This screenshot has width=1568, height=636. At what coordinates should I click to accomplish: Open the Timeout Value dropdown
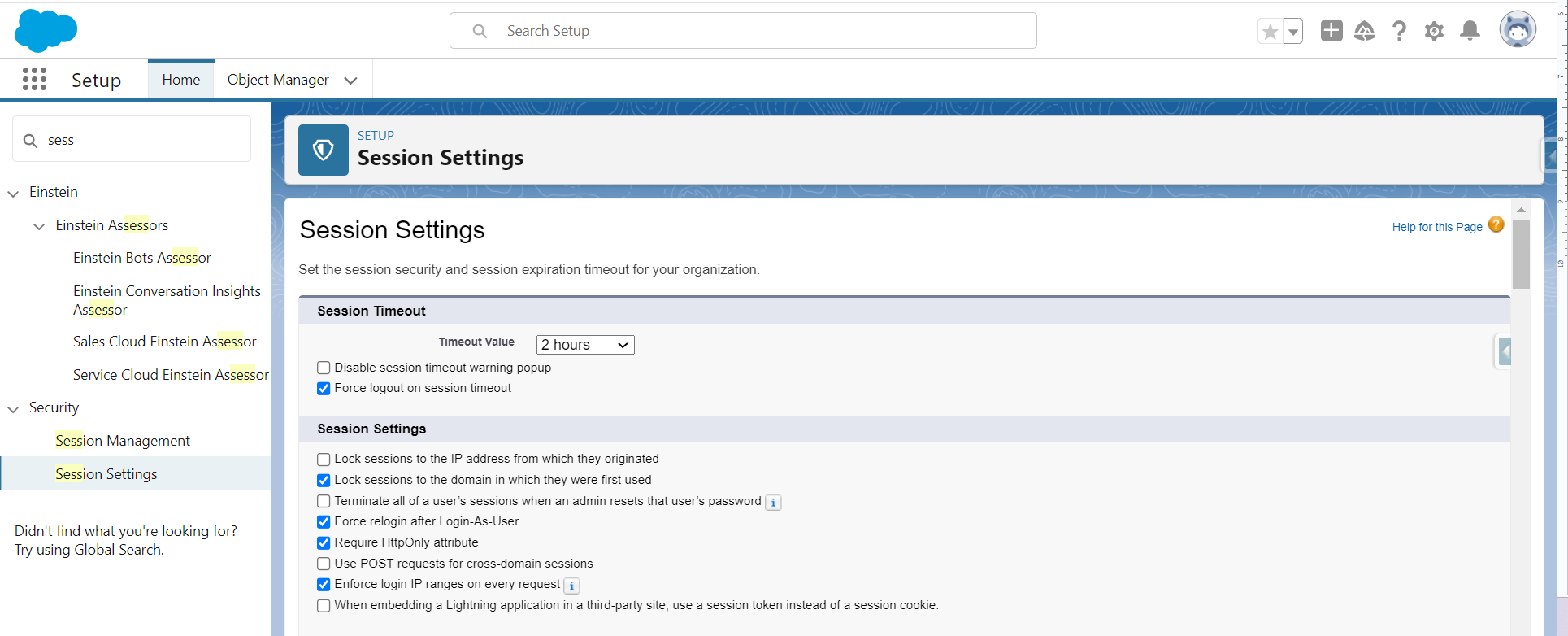[584, 345]
